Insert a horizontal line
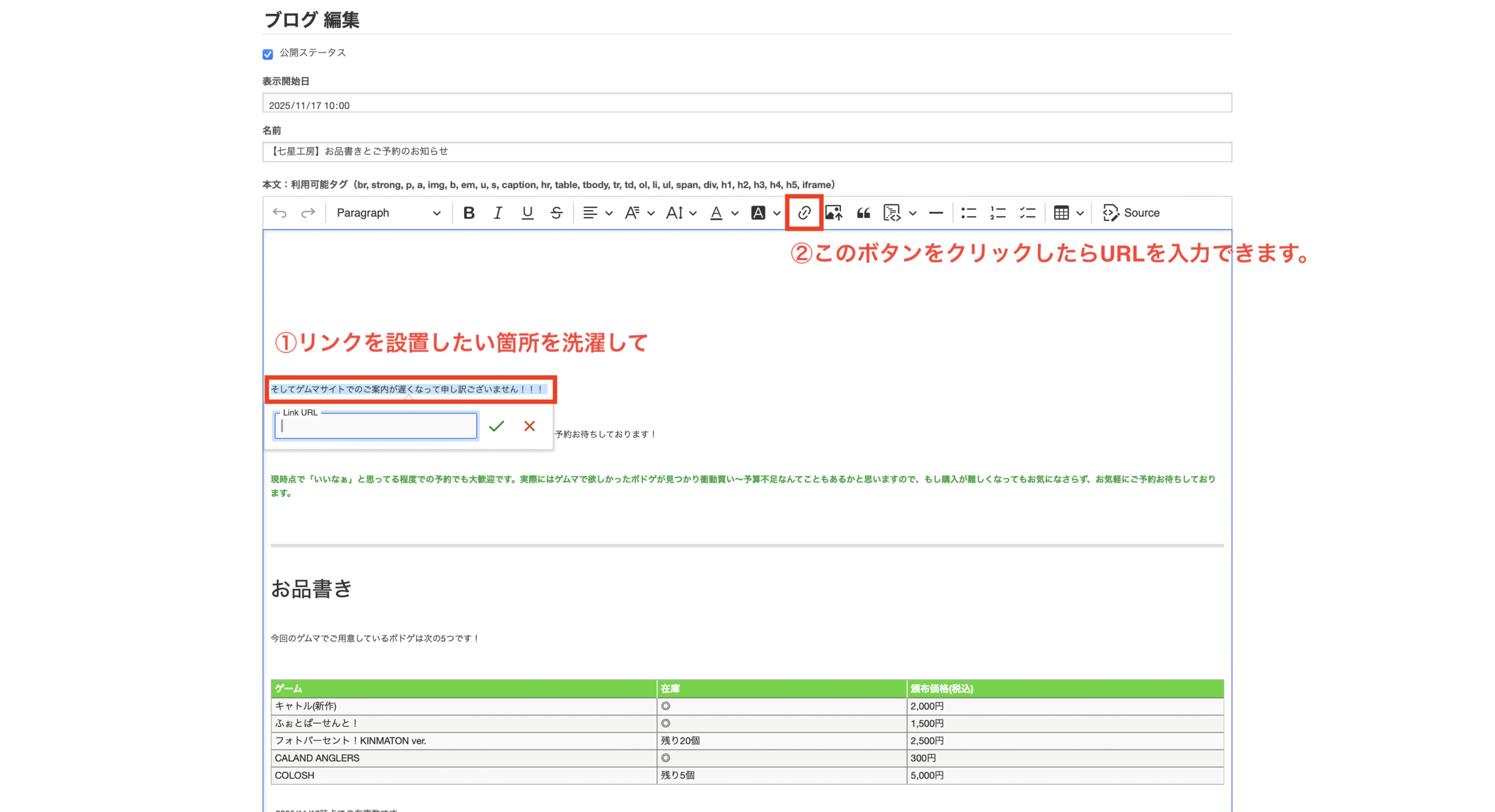This screenshot has height=812, width=1495. (x=936, y=213)
